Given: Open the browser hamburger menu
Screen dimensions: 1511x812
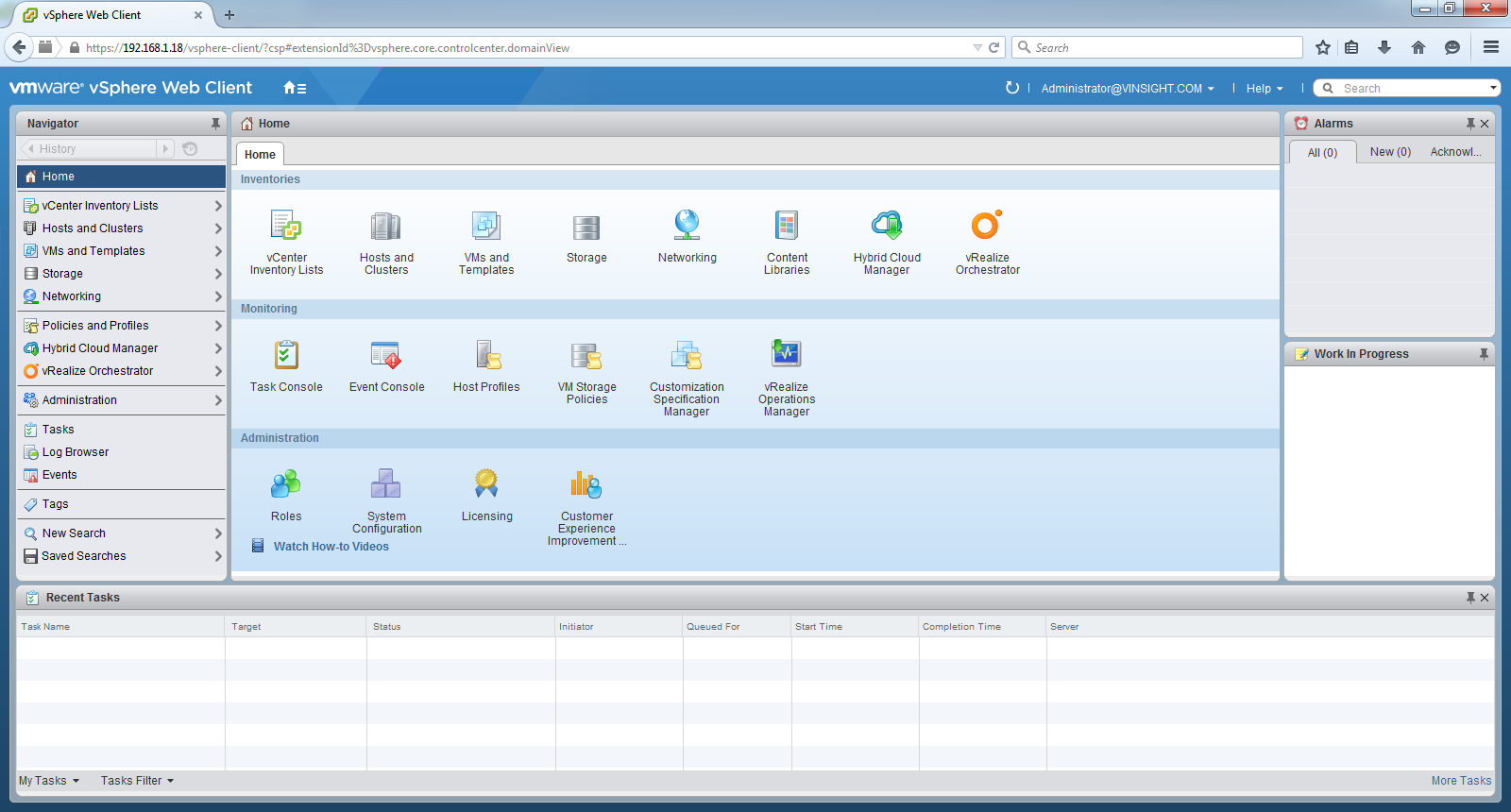Looking at the screenshot, I should point(1491,47).
